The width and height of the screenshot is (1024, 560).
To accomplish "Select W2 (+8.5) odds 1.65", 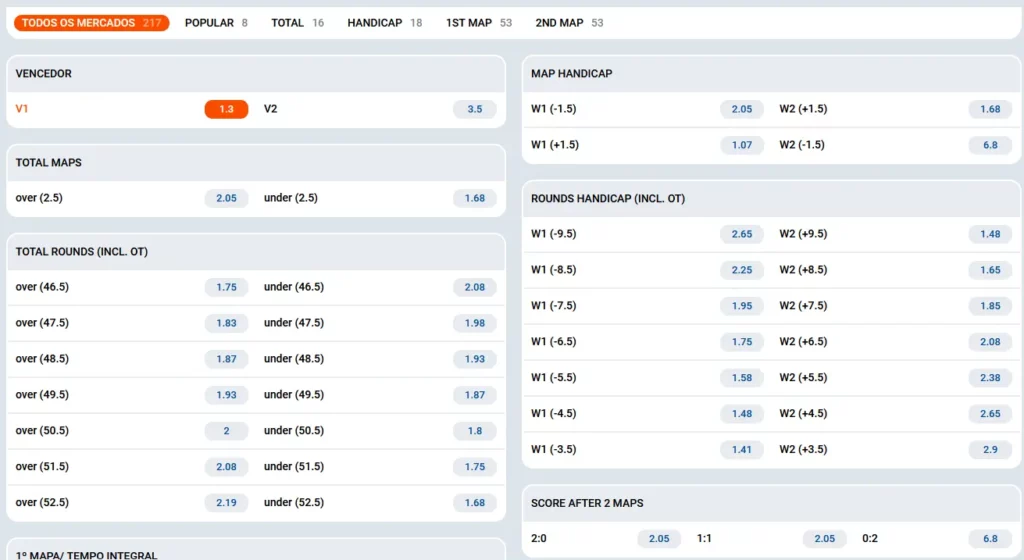I will (990, 270).
